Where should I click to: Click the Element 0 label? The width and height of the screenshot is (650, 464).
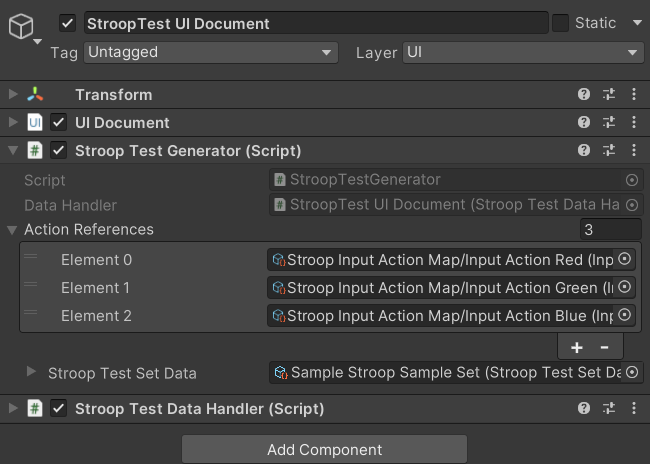96,260
